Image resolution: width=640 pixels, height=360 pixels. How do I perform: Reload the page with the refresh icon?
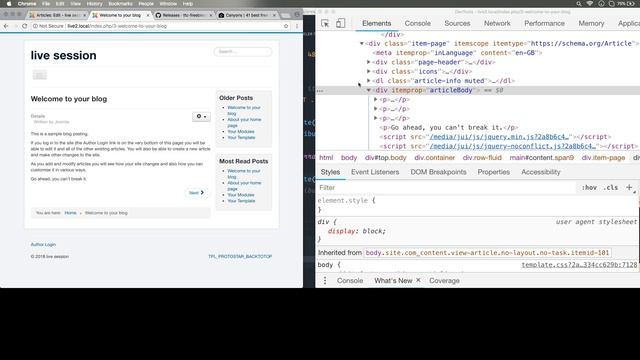[x=24, y=26]
